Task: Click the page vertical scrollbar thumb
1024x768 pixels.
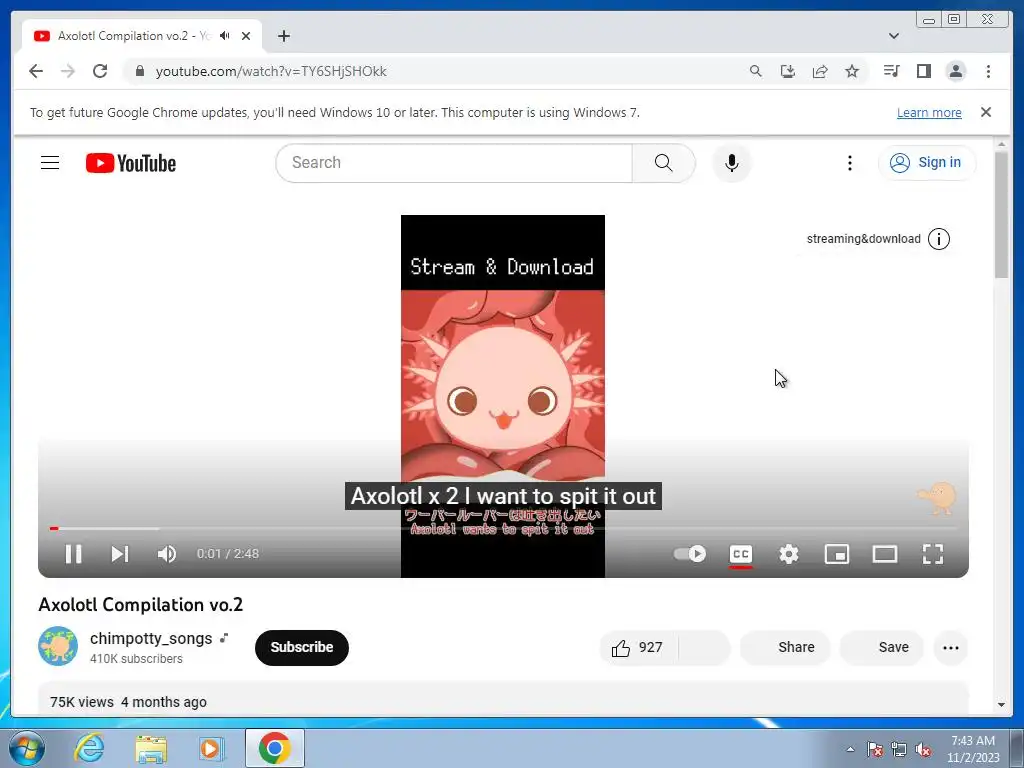Action: [x=1002, y=214]
